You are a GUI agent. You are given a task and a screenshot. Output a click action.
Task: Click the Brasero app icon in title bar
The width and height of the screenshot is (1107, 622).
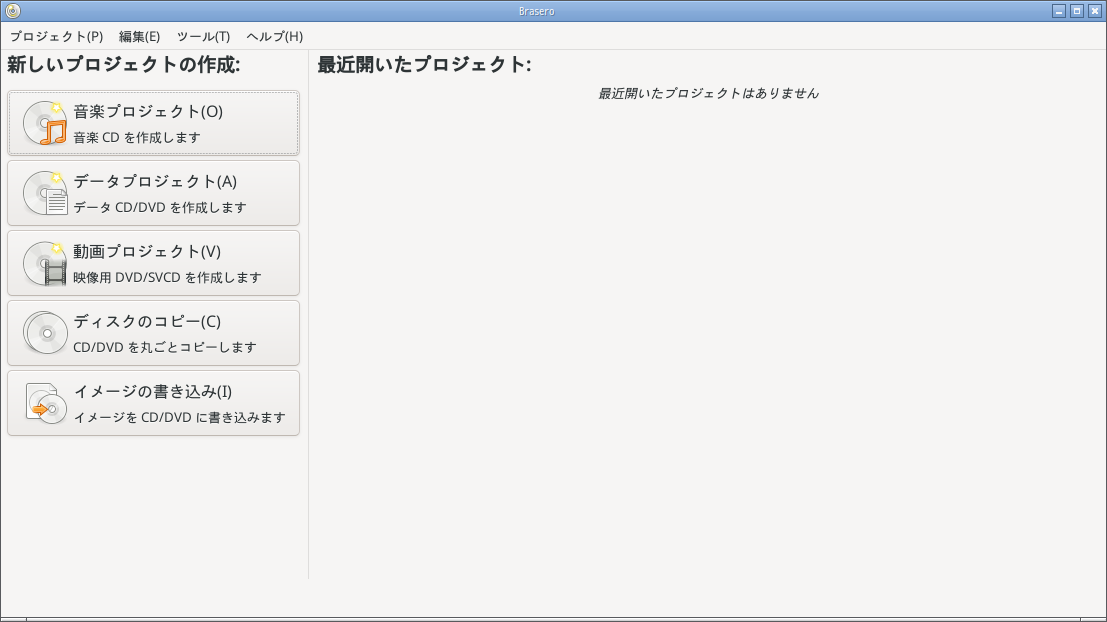[13, 11]
